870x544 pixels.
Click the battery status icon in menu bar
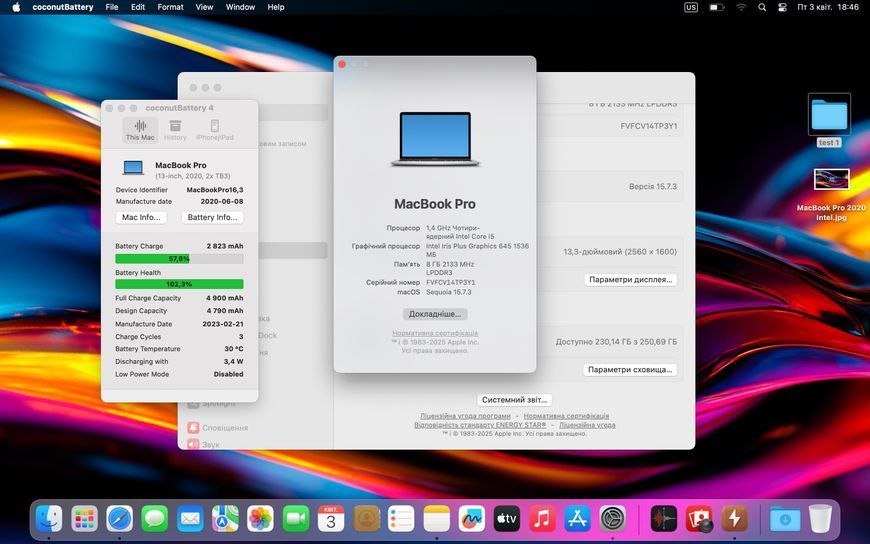pos(717,7)
